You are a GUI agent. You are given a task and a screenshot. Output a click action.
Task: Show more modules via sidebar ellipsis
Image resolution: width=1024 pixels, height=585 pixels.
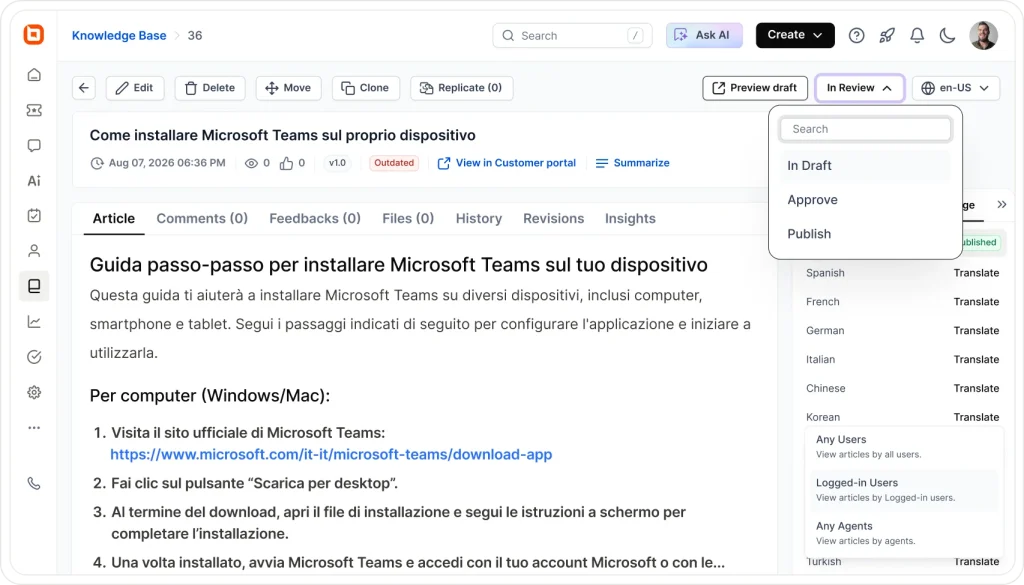click(x=34, y=428)
